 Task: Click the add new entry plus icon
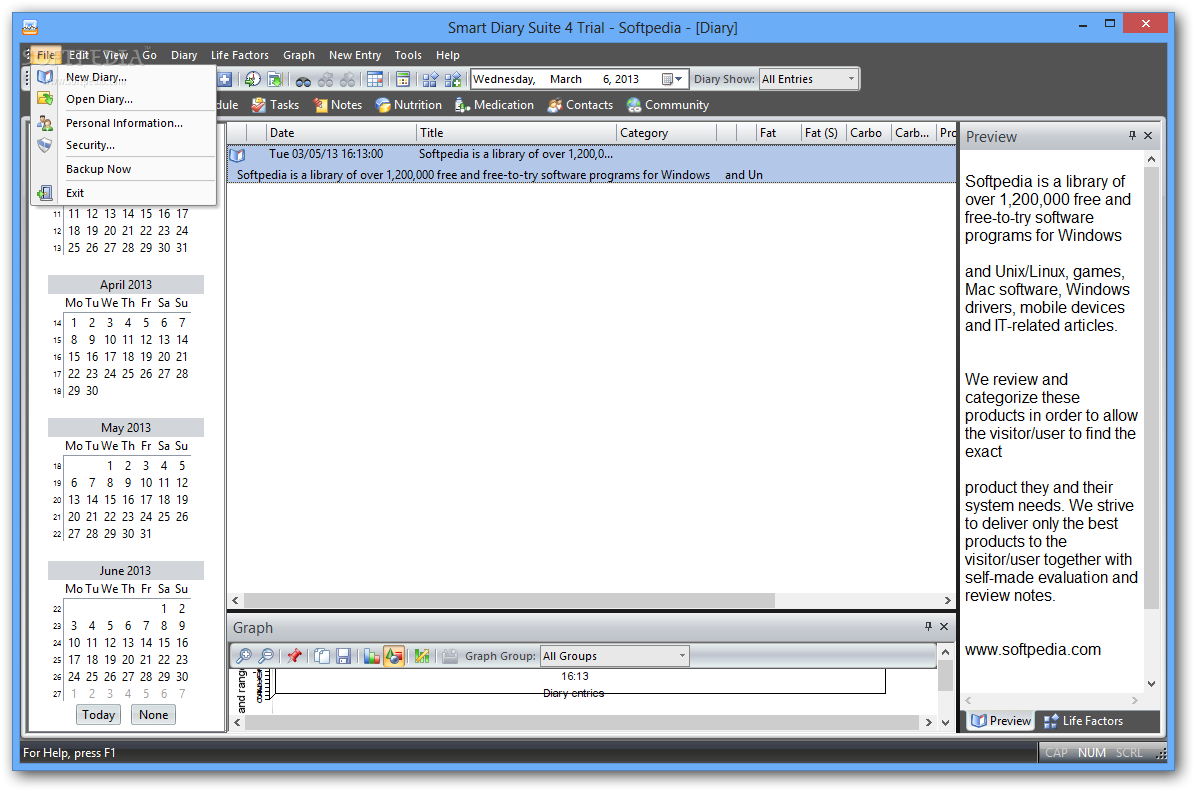225,79
